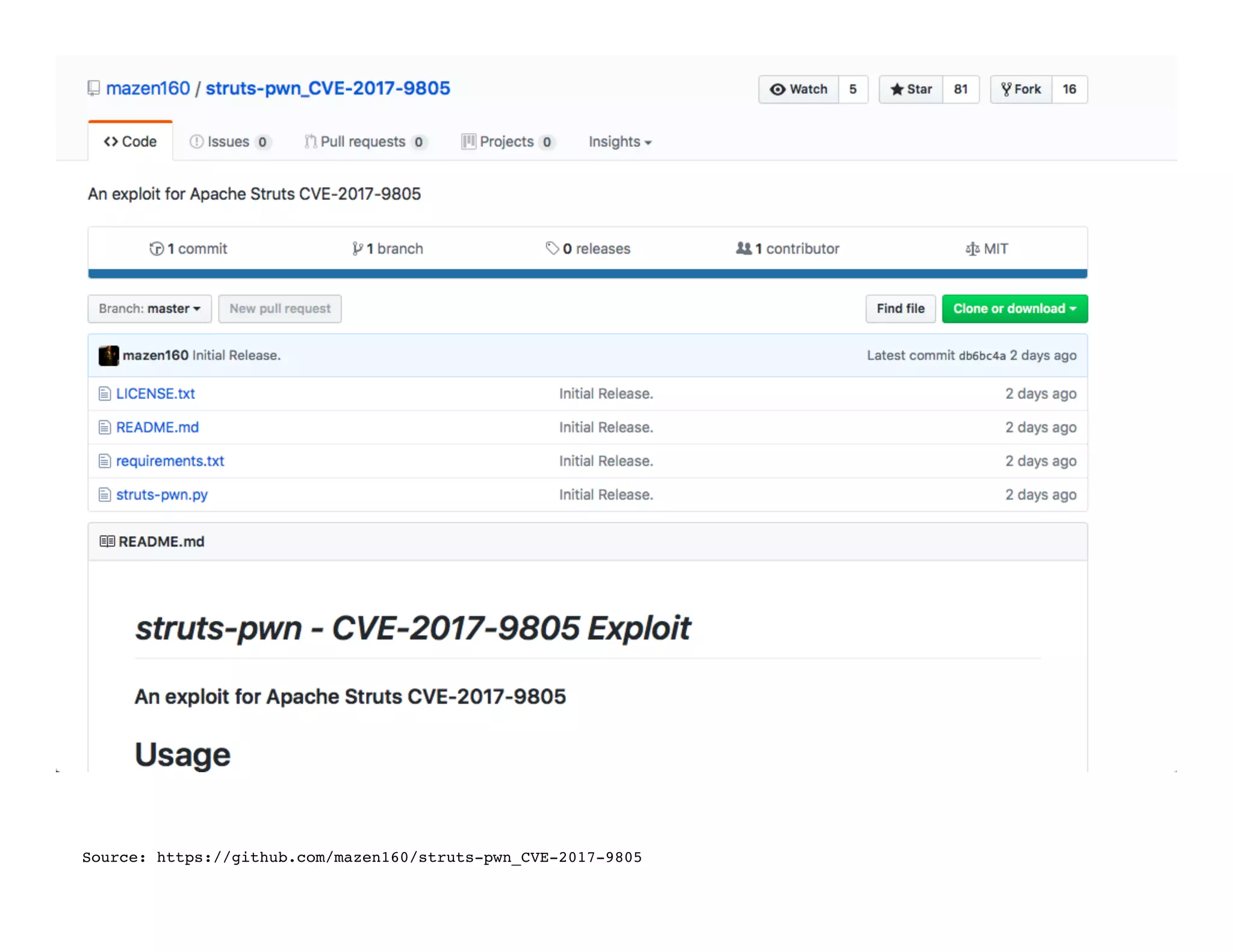Click the star icon on Star button
The width and height of the screenshot is (1233, 952).
[897, 90]
